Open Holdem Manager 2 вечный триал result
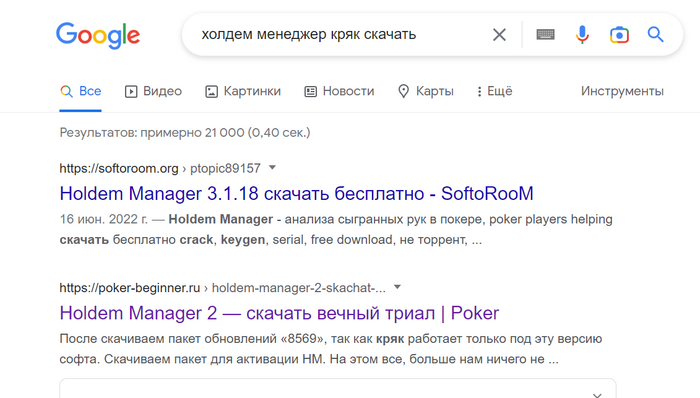700x398 pixels. (279, 313)
